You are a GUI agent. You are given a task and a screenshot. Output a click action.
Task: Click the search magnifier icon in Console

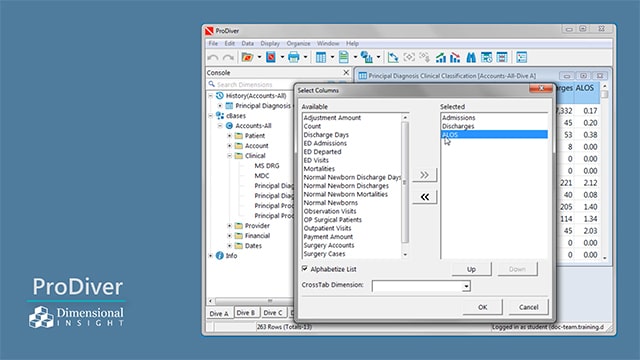click(211, 84)
